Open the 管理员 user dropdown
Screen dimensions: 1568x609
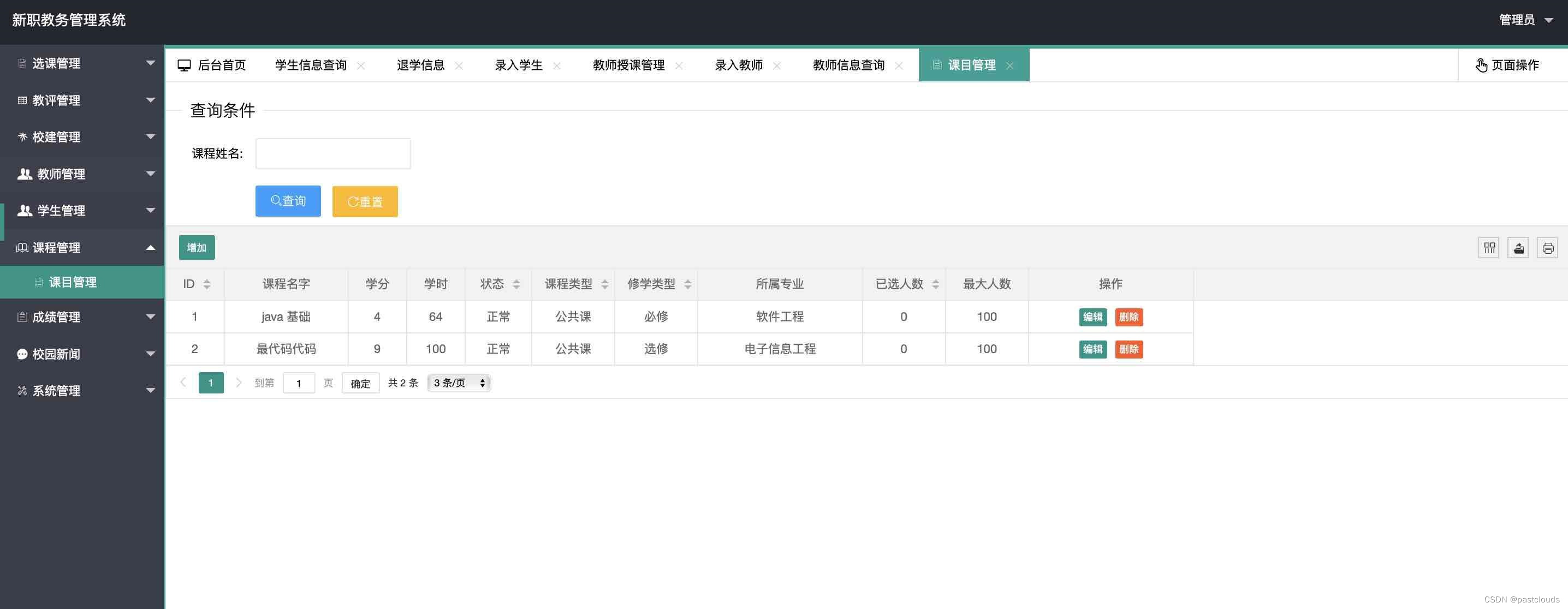[1525, 20]
